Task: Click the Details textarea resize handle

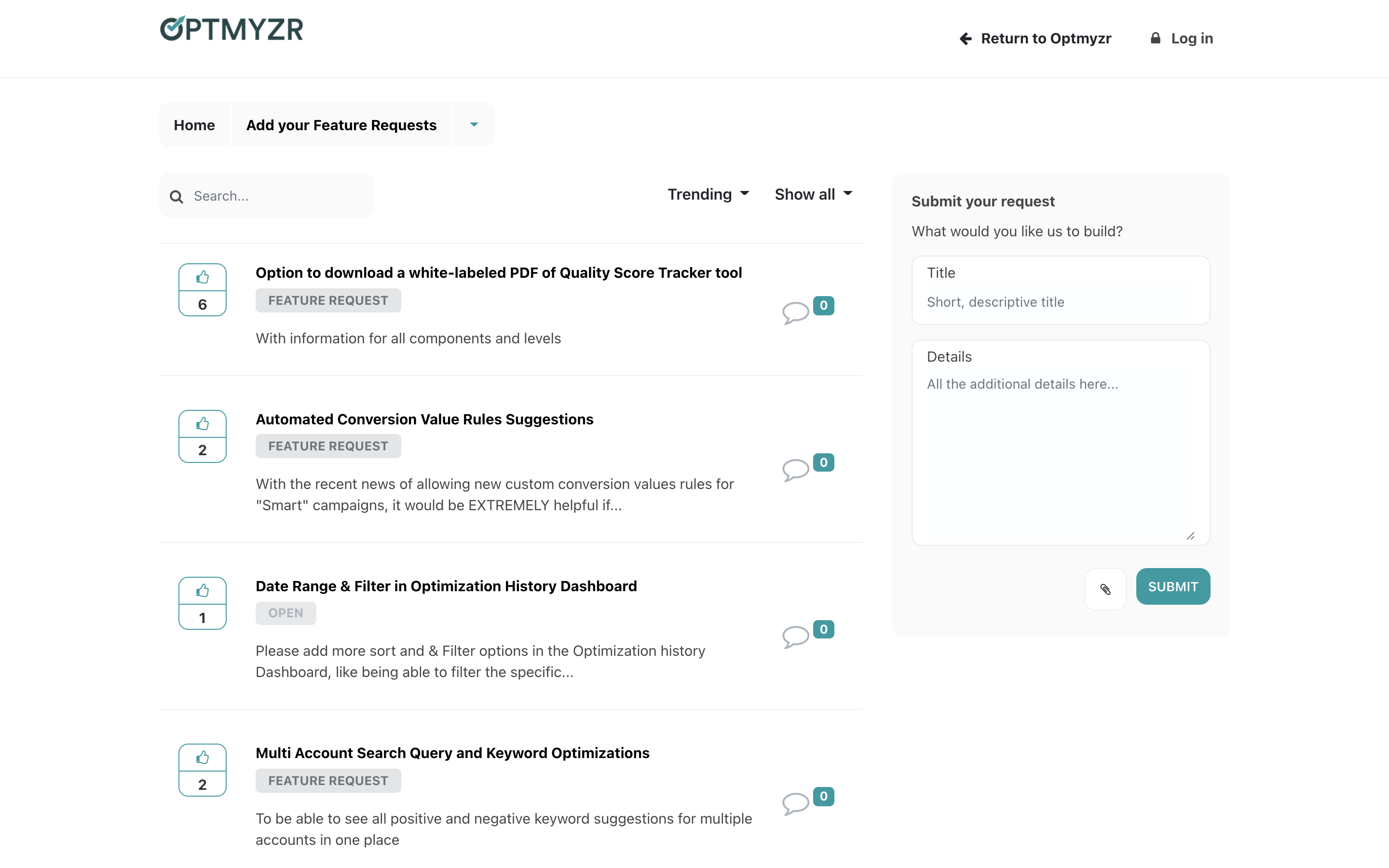Action: pyautogui.click(x=1190, y=536)
